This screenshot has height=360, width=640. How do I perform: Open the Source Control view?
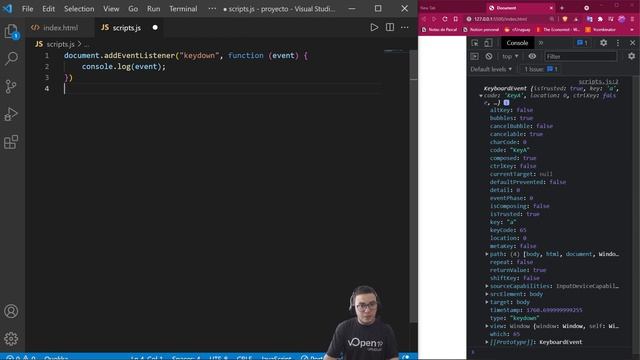click(11, 87)
